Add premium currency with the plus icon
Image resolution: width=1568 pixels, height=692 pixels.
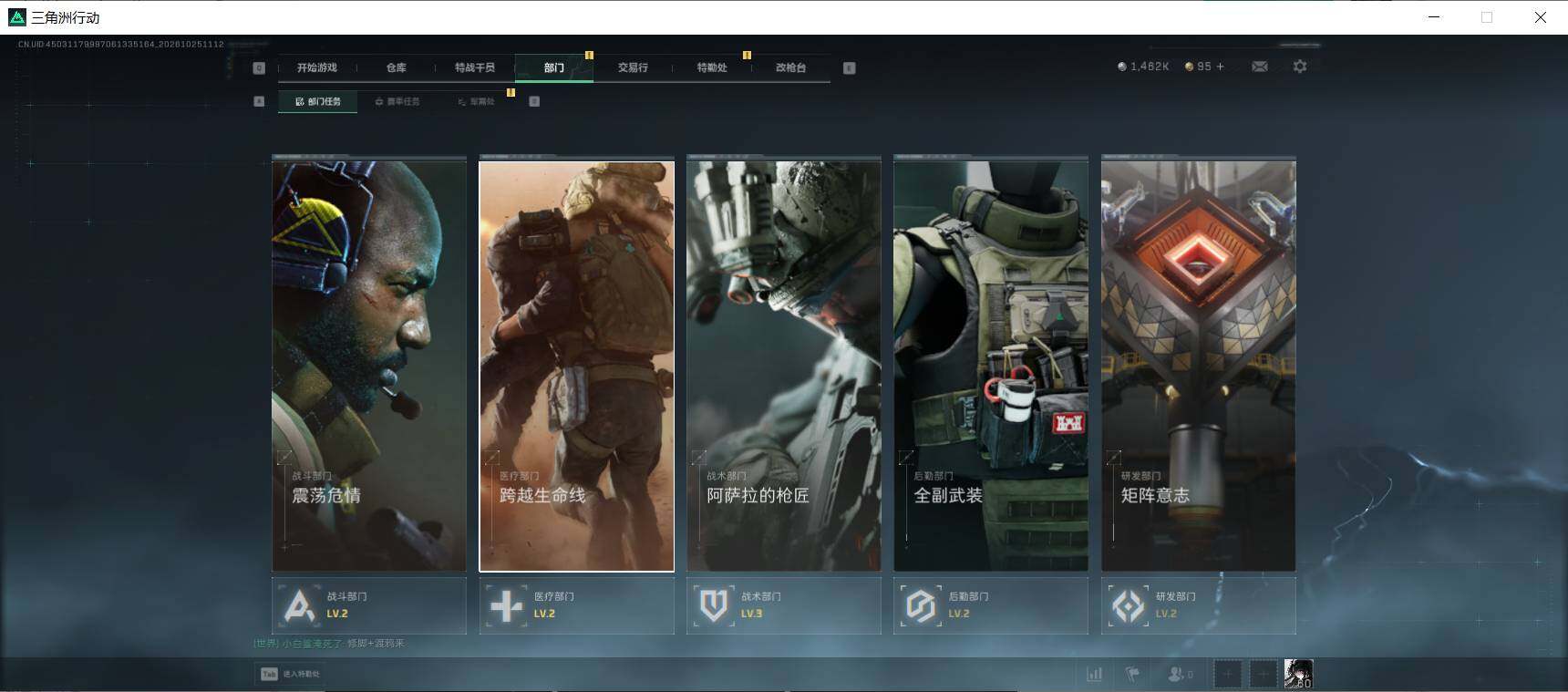coord(1221,67)
